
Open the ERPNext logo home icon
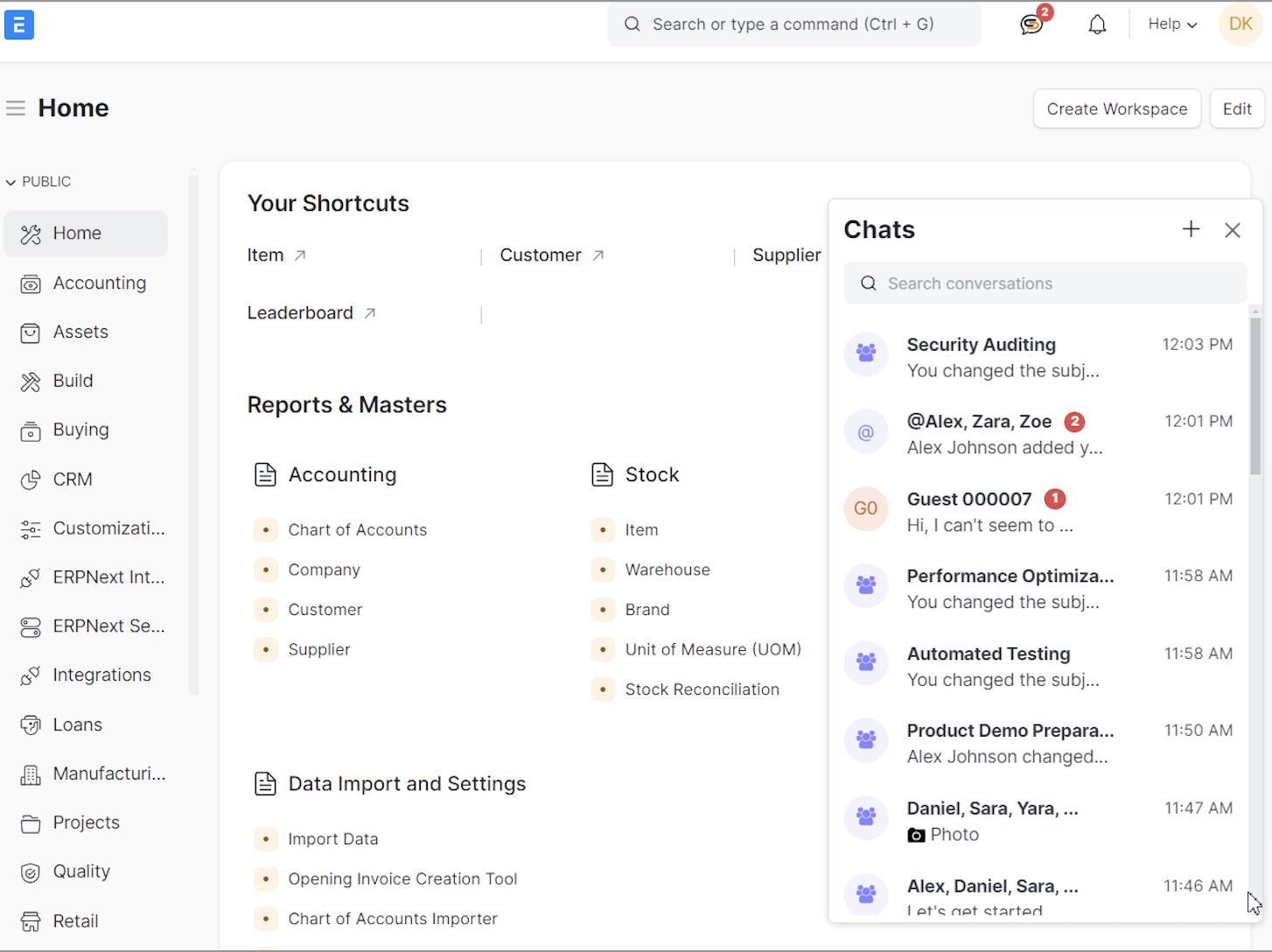19,24
